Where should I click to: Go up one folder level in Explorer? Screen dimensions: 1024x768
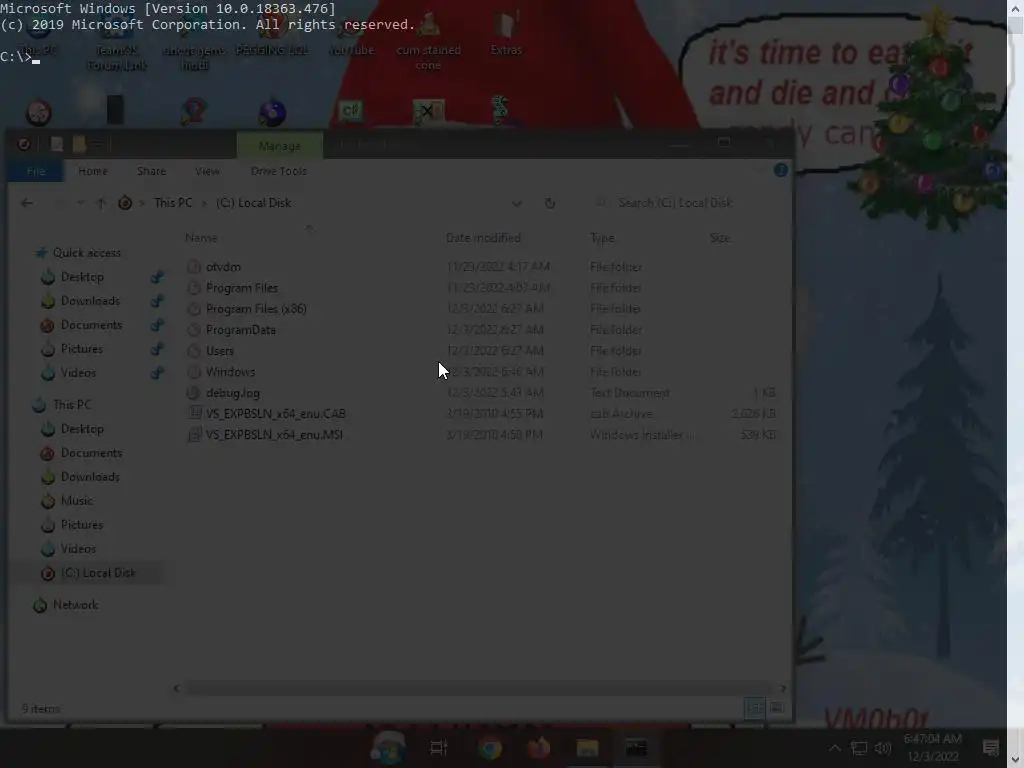[x=101, y=203]
